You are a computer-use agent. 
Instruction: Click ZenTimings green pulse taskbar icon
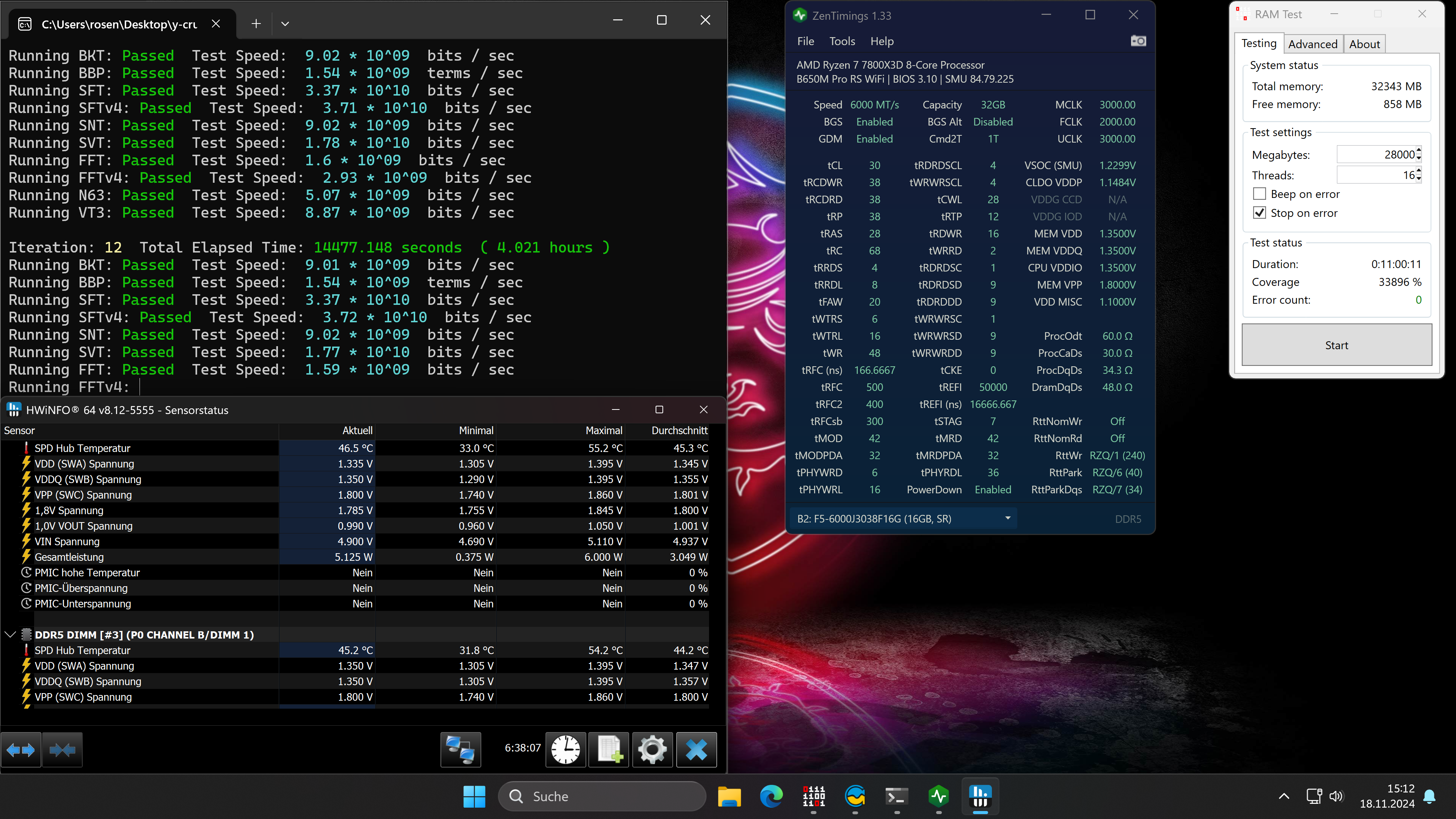point(939,796)
